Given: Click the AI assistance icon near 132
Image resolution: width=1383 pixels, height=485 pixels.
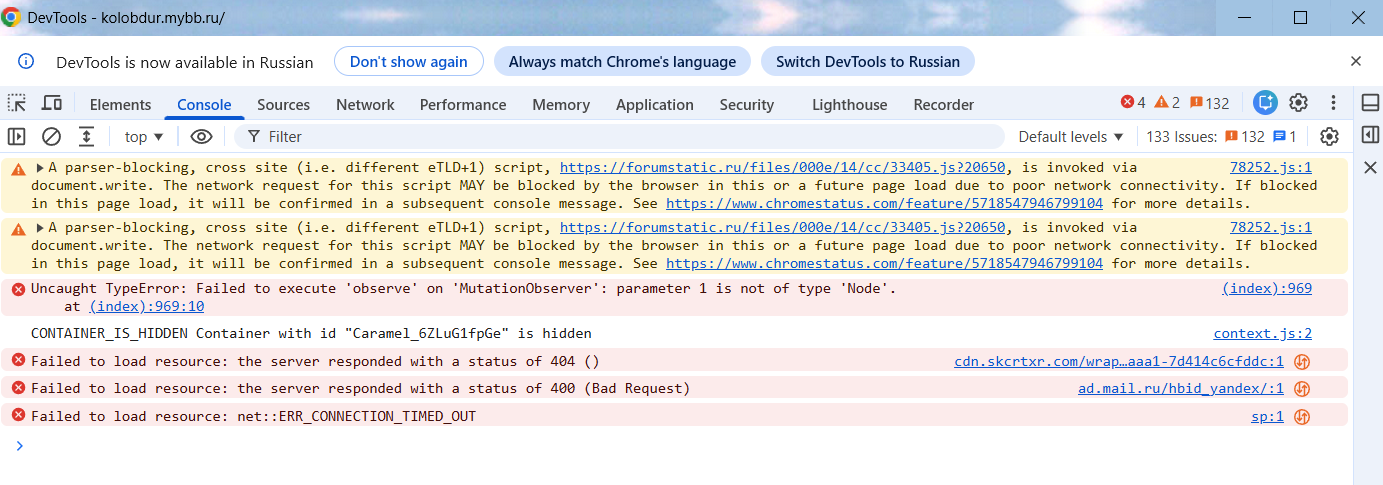Looking at the screenshot, I should pyautogui.click(x=1266, y=103).
